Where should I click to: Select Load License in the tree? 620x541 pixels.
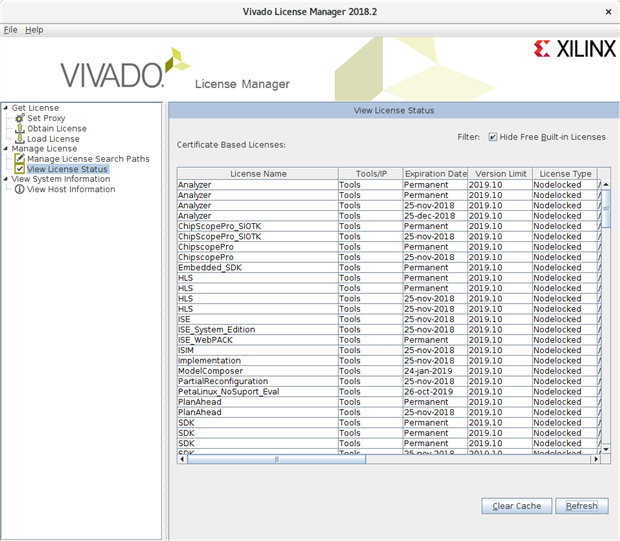pos(53,138)
